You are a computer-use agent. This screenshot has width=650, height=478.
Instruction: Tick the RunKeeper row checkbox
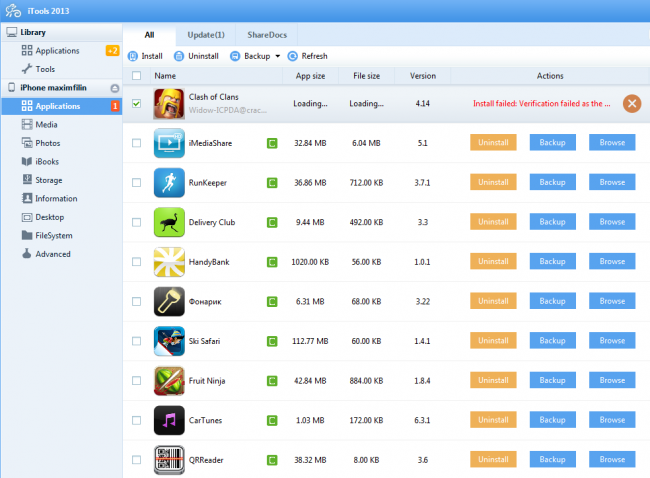coord(136,182)
